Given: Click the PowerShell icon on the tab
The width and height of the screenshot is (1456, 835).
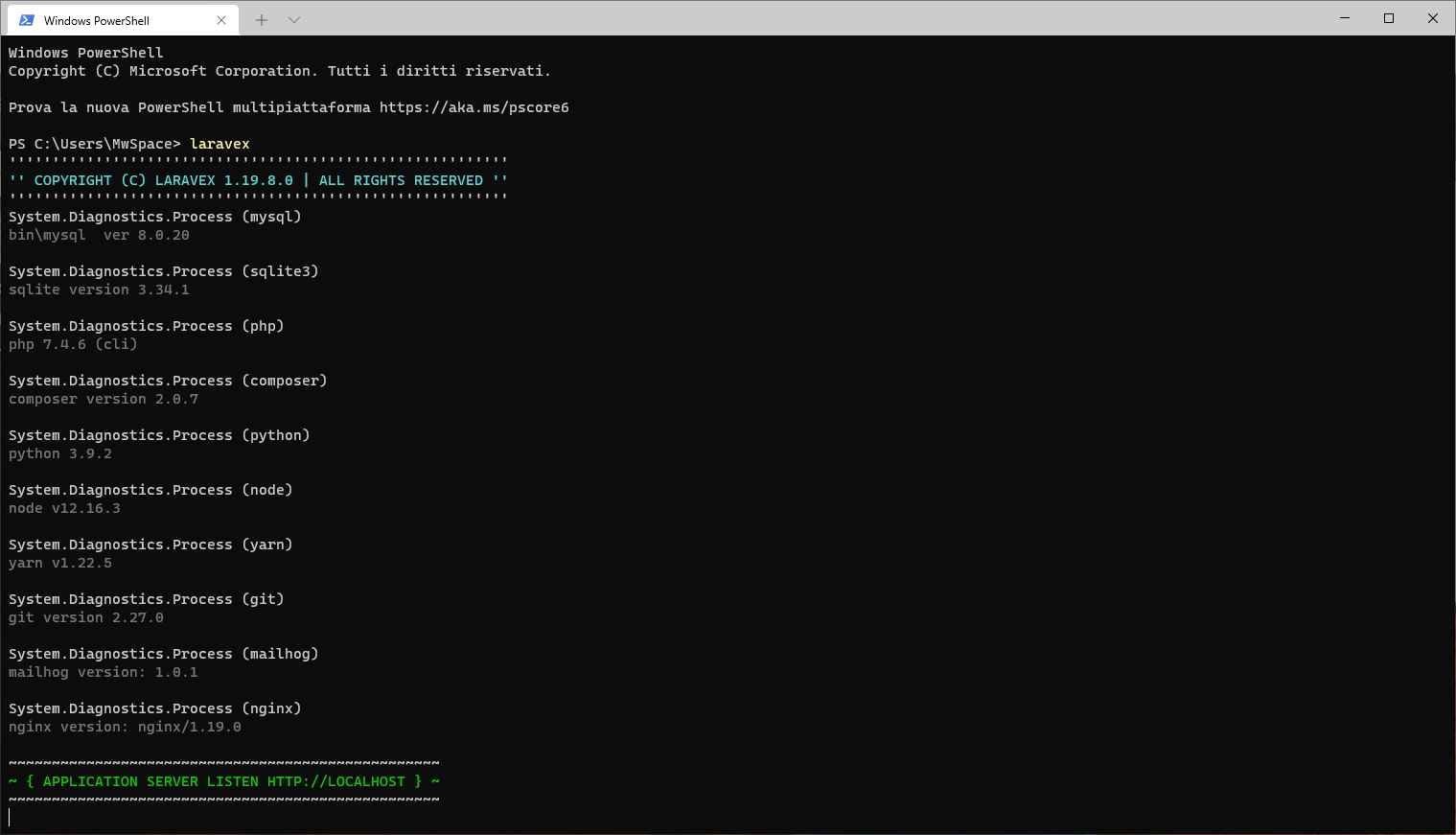Looking at the screenshot, I should pos(29,19).
